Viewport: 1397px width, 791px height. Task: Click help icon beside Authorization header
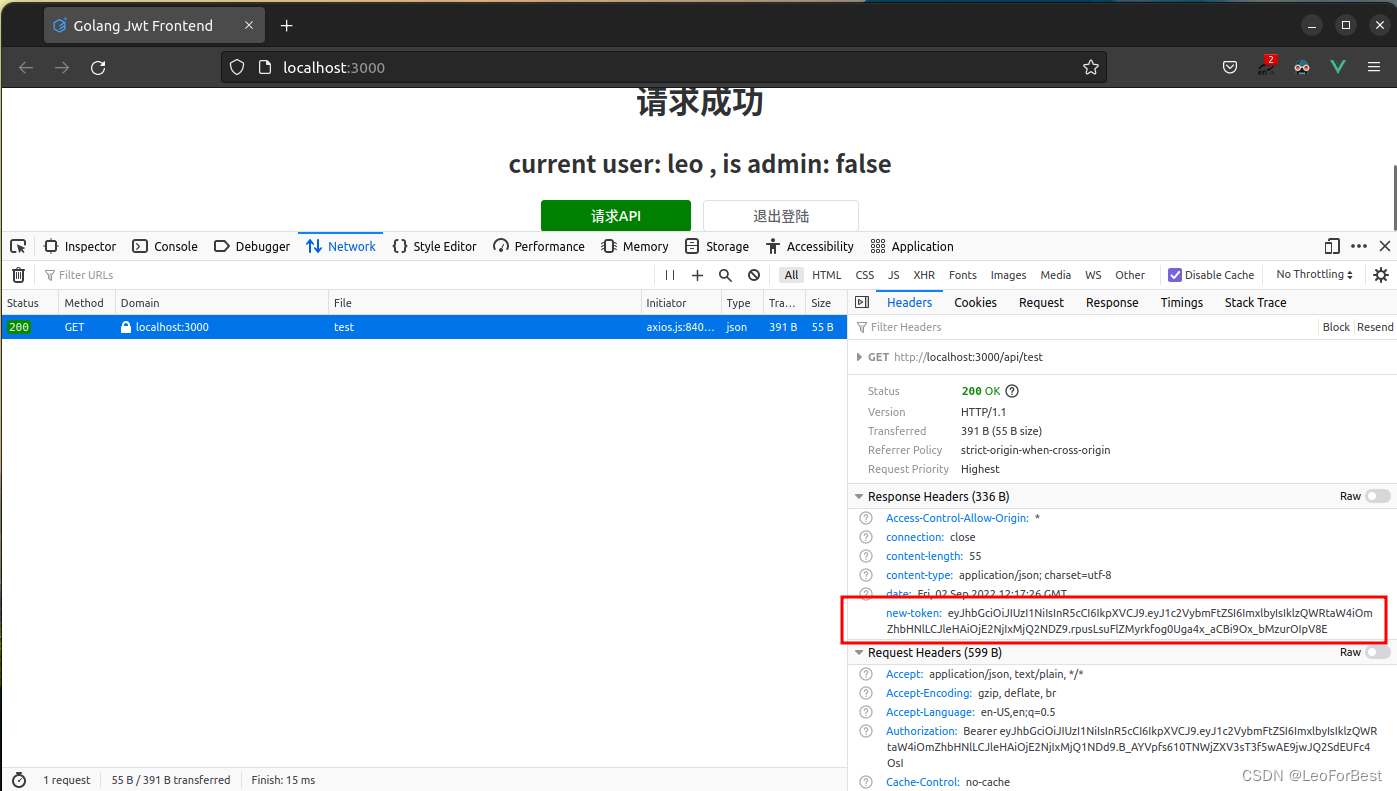866,731
